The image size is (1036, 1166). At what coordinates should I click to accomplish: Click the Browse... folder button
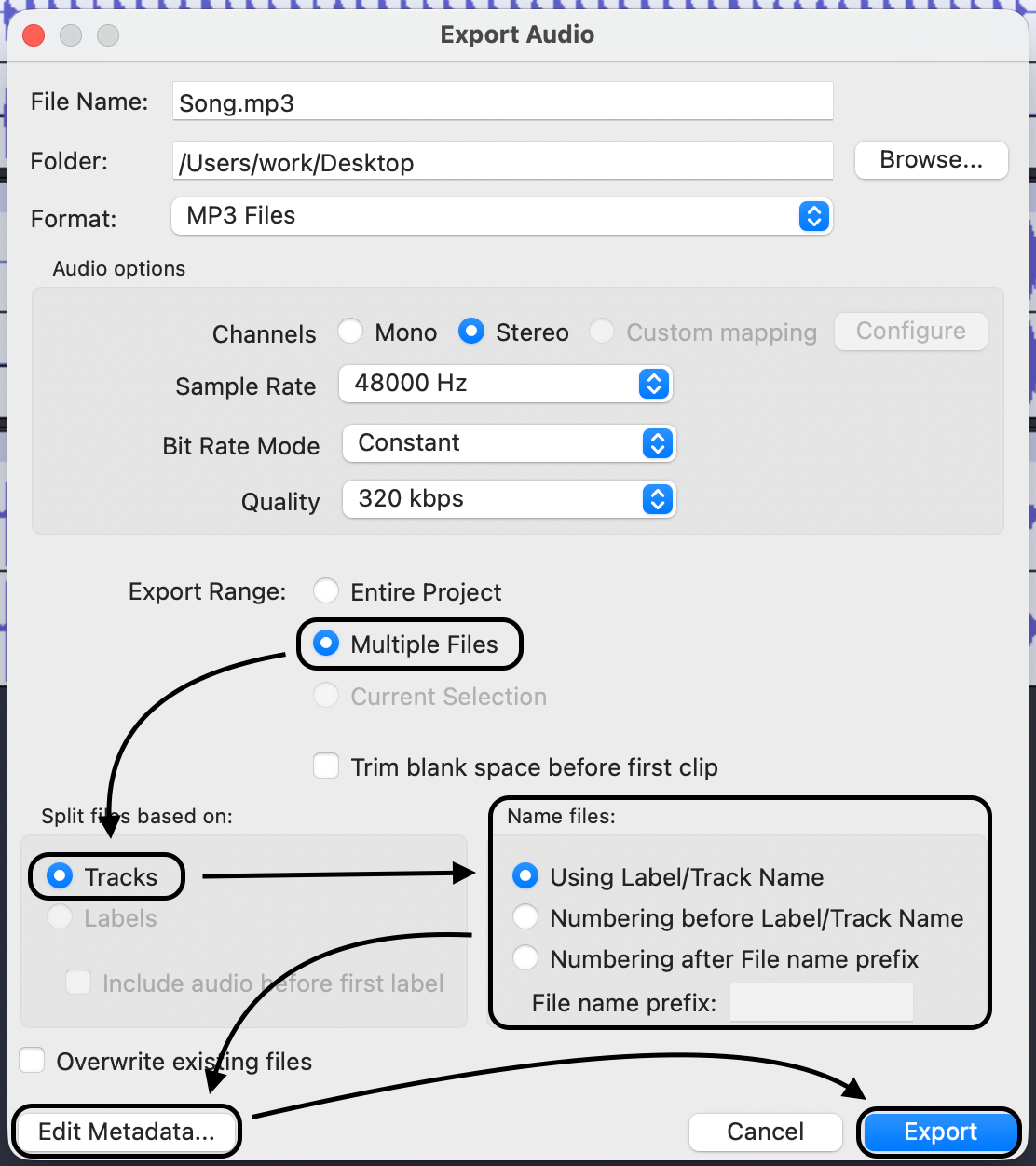931,160
